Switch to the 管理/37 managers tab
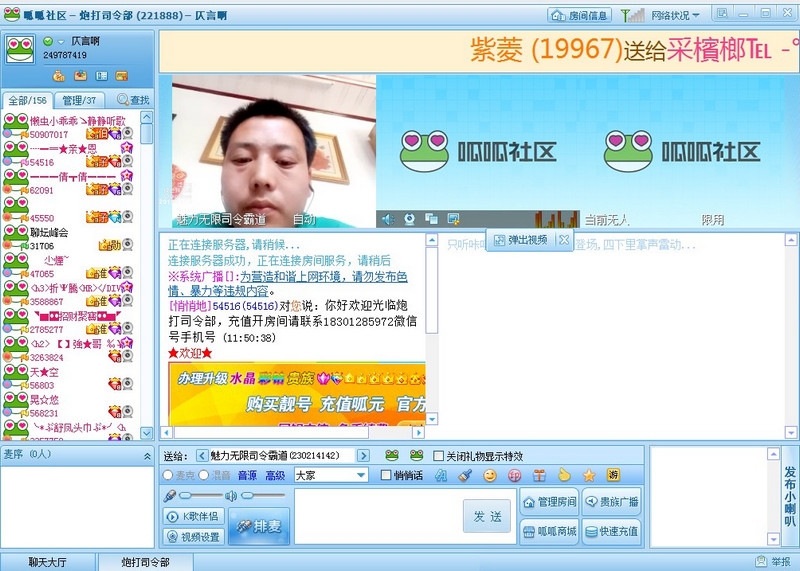Image resolution: width=800 pixels, height=571 pixels. pos(79,101)
